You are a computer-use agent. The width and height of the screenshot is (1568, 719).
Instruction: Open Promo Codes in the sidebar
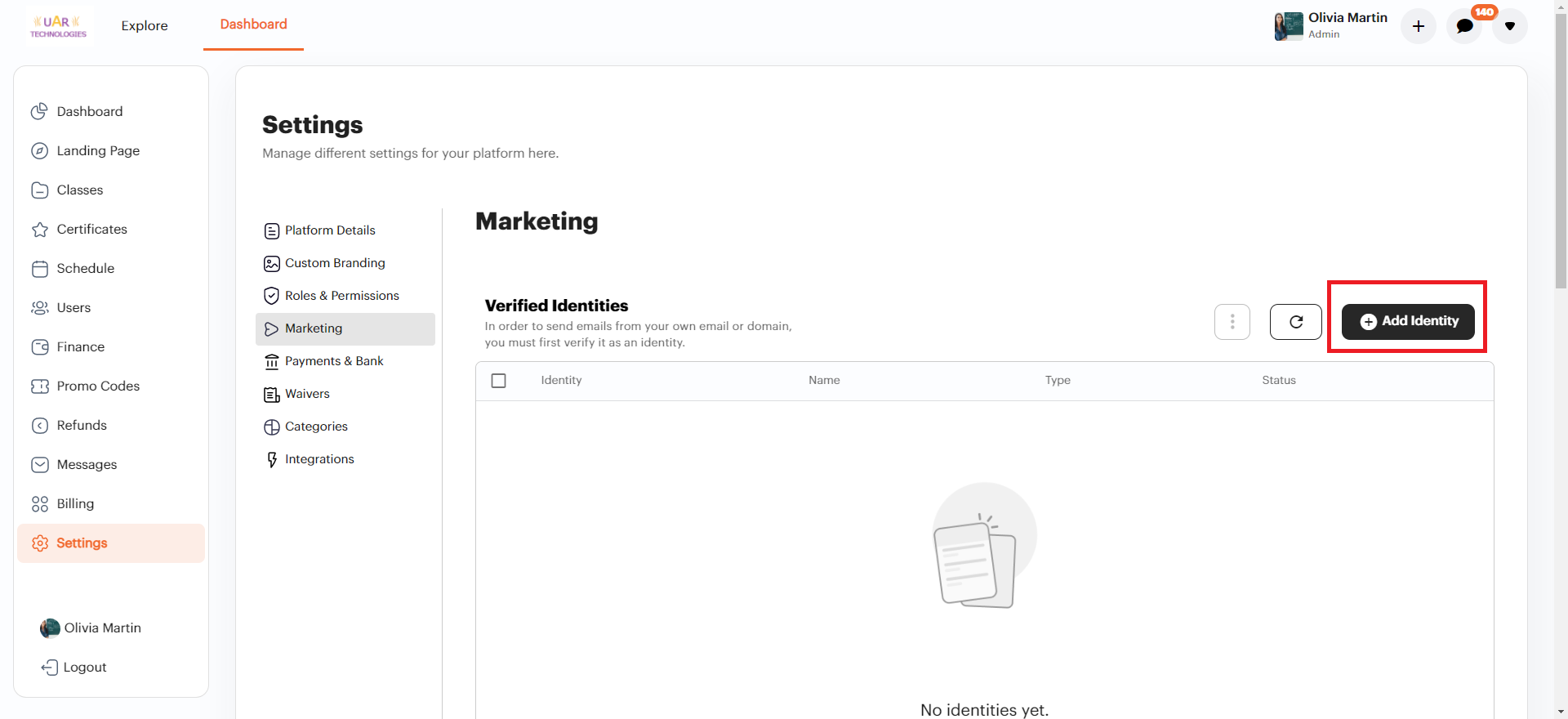coord(98,386)
